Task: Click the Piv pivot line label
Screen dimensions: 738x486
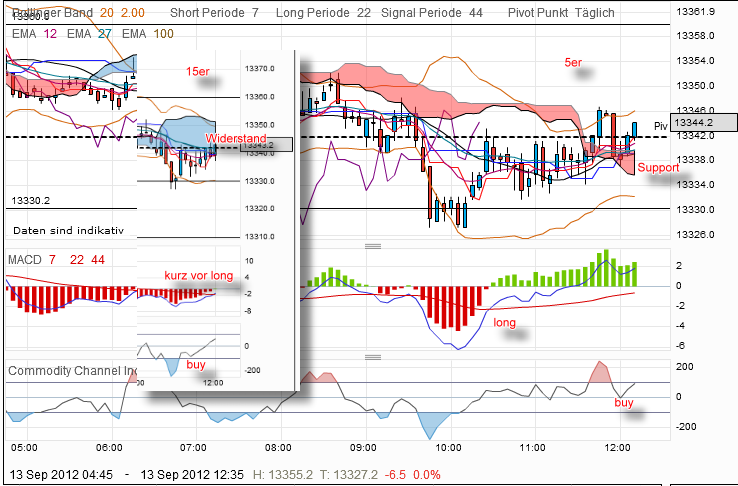Action: (661, 126)
